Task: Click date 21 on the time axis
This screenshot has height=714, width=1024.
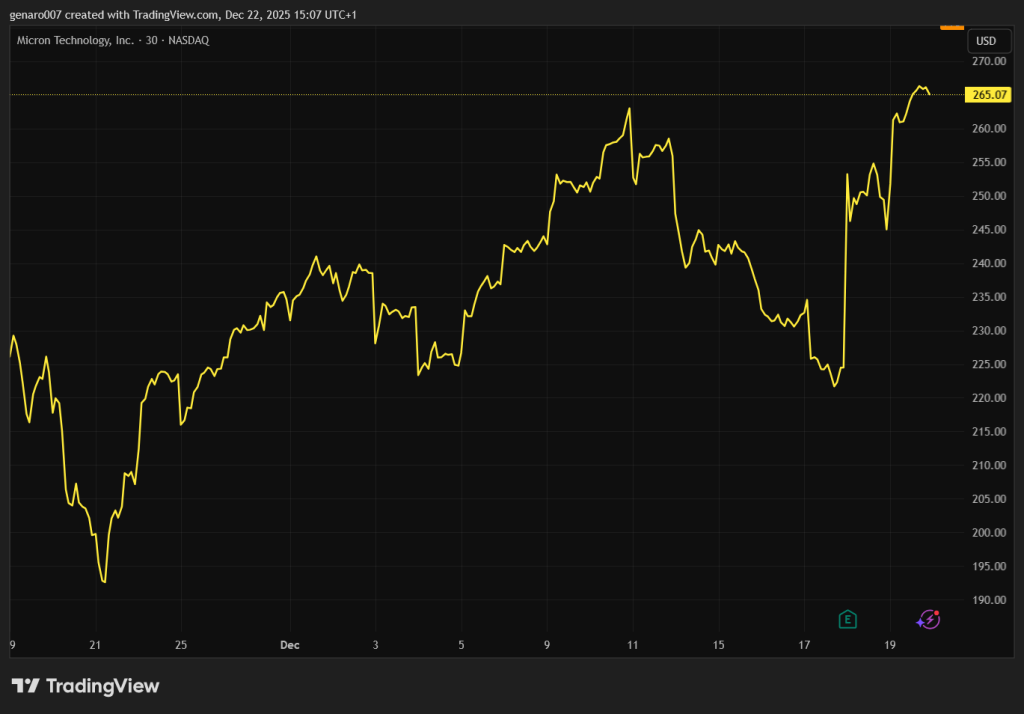Action: coord(95,646)
